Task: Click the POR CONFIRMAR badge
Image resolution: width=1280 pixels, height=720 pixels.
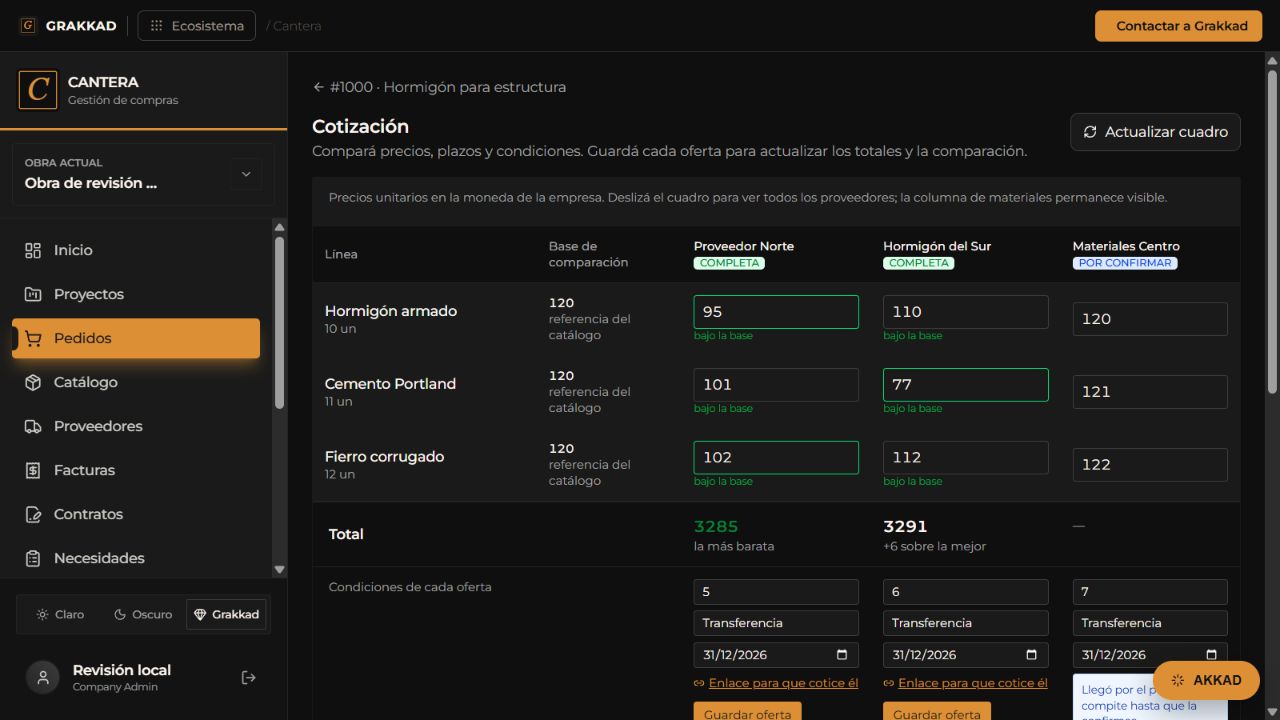Action: (1125, 263)
